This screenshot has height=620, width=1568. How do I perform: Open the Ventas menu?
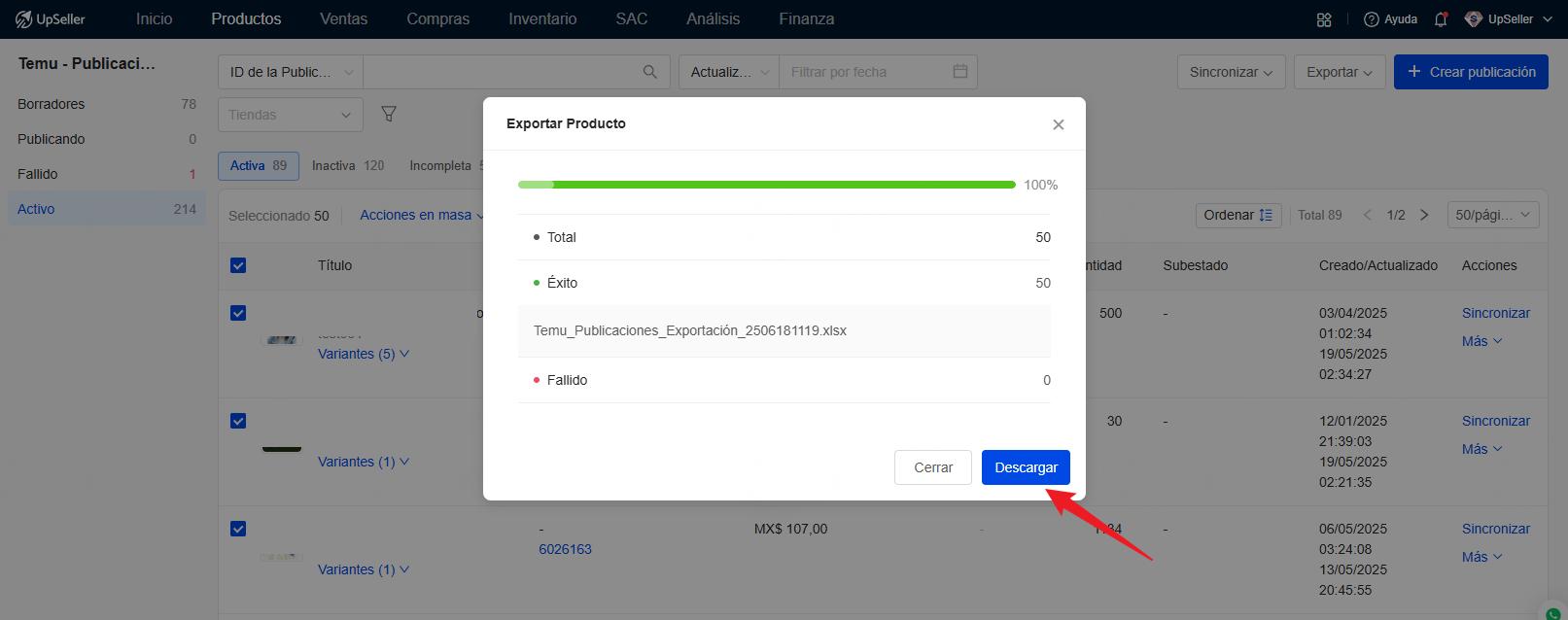[344, 19]
